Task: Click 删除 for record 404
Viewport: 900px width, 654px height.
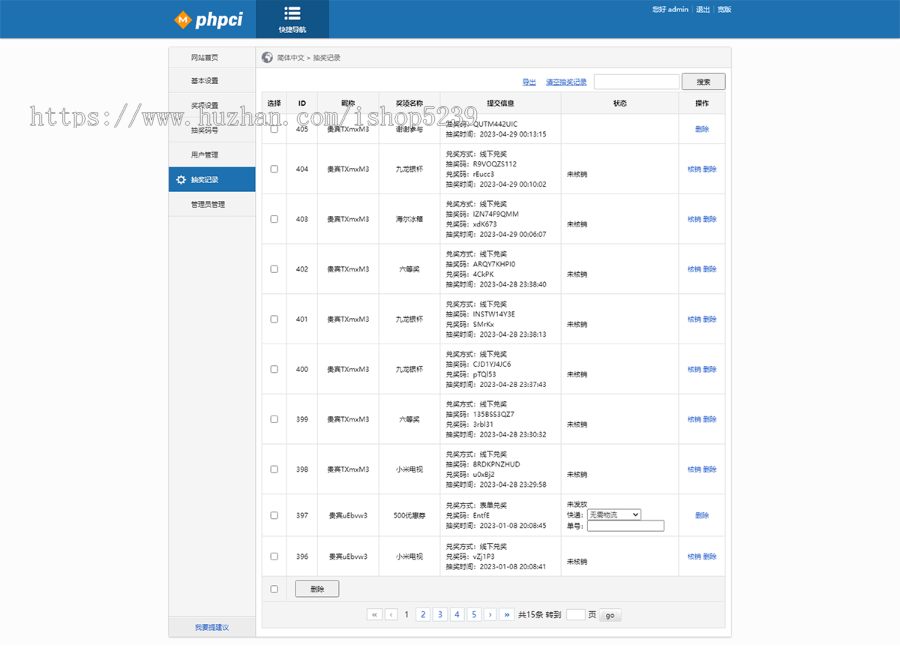Action: pyautogui.click(x=709, y=169)
